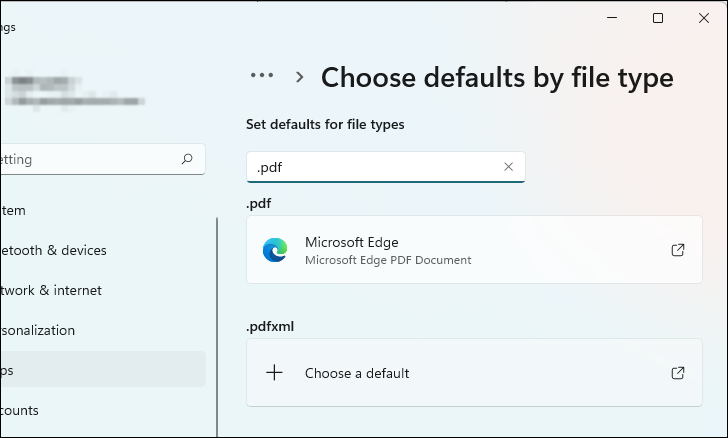
Task: Open external link icon for .pdf default
Action: point(678,250)
